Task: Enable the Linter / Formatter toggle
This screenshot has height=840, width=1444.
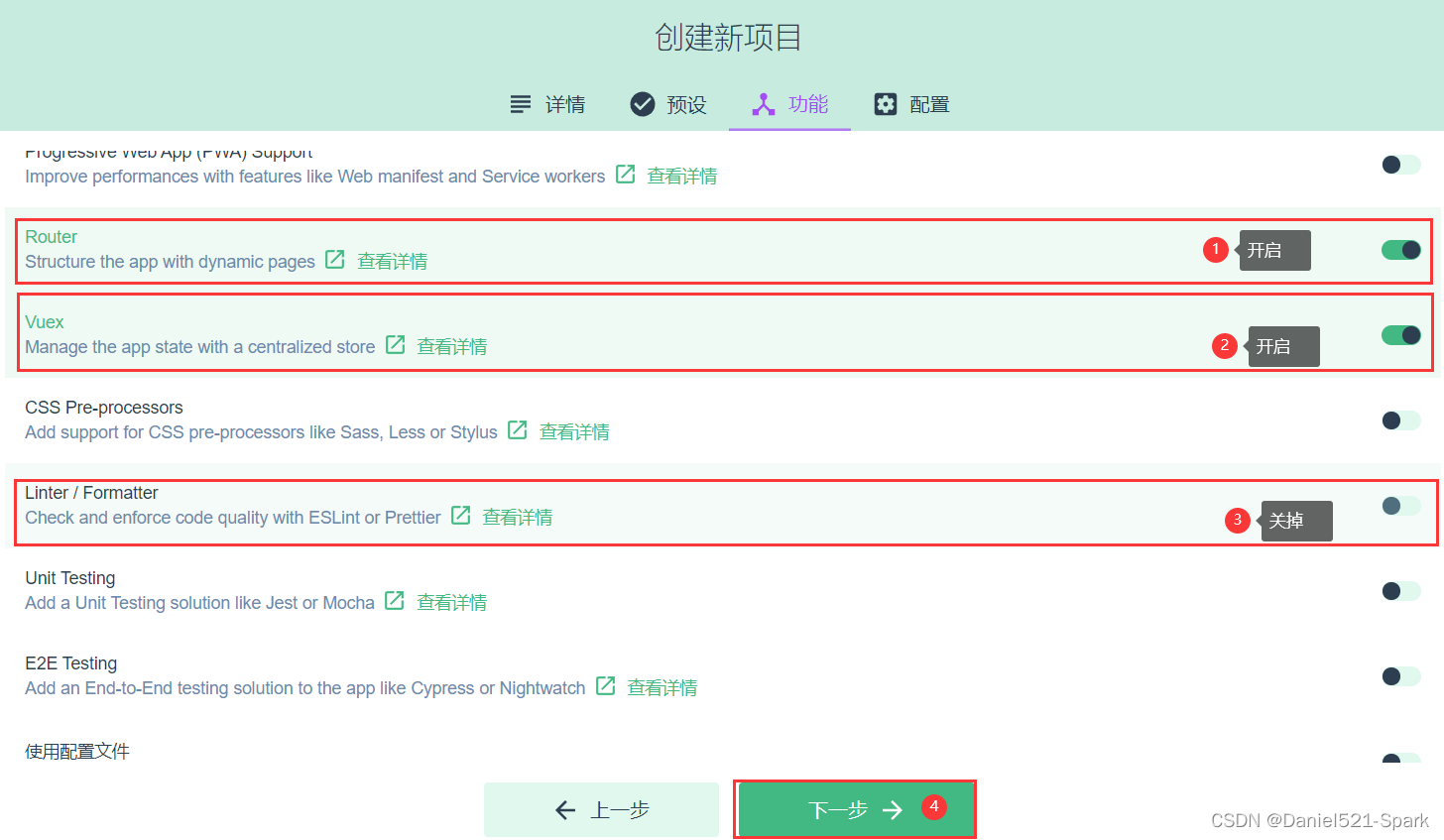Action: 1400,506
